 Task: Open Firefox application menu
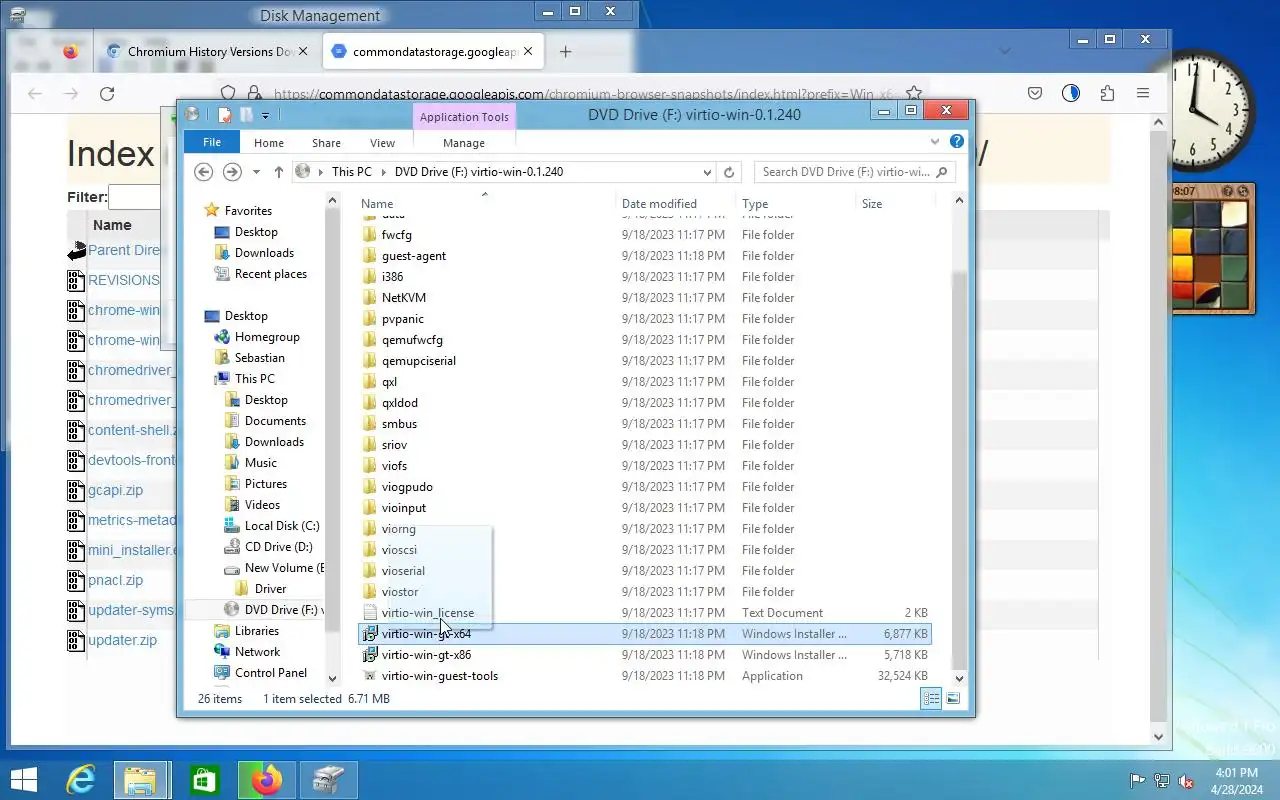[x=1143, y=93]
